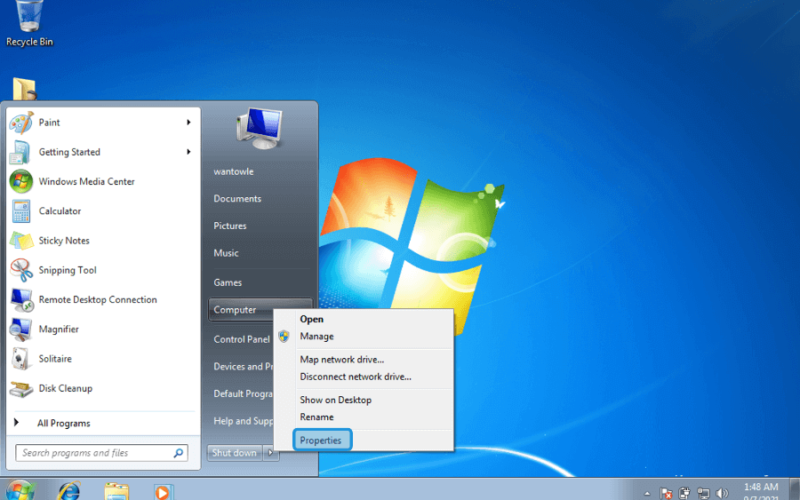The image size is (800, 500).
Task: Open Windows Explorer folder on taskbar
Action: [x=116, y=491]
